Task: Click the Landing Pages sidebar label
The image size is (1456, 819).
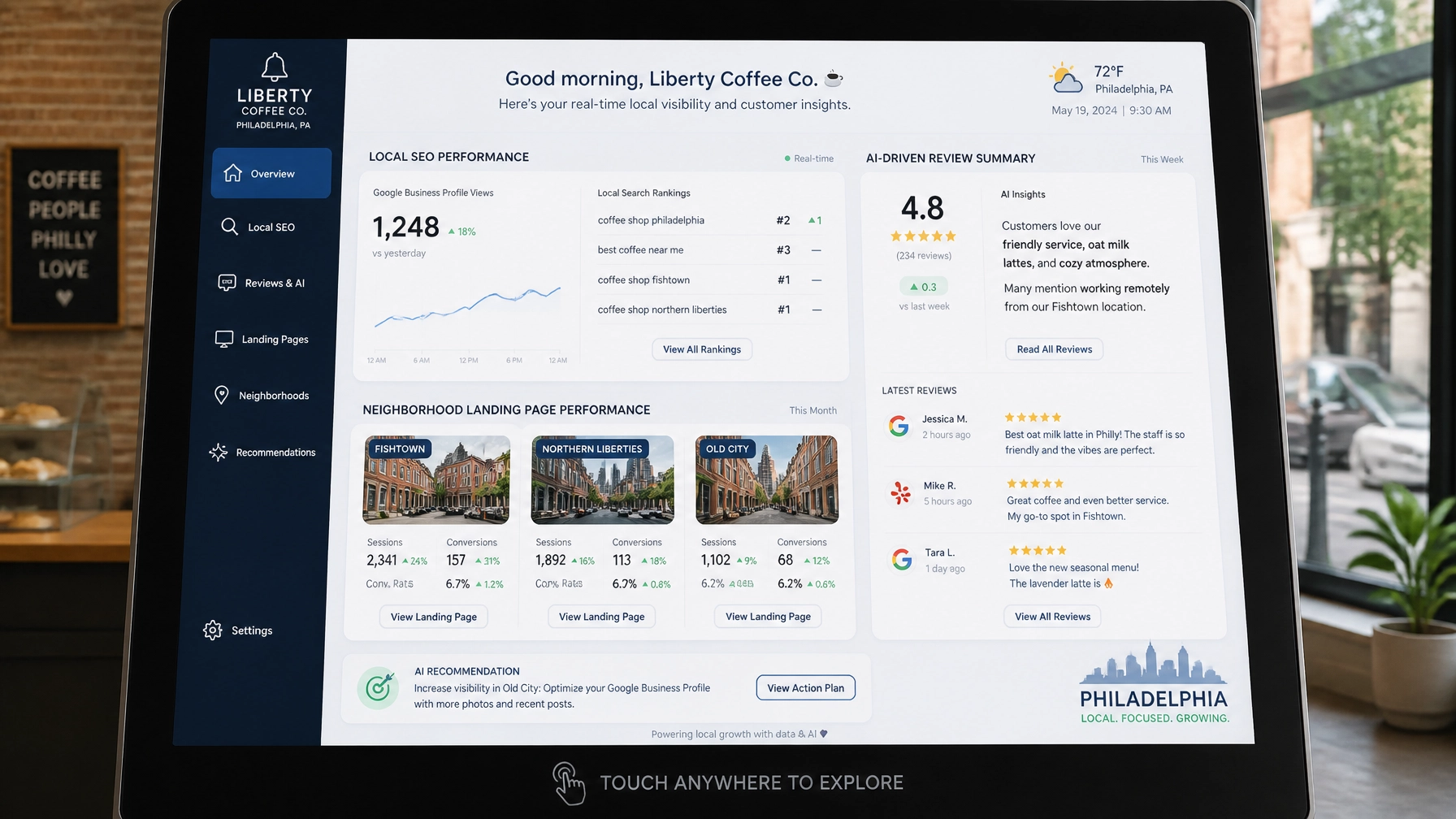Action: point(275,340)
